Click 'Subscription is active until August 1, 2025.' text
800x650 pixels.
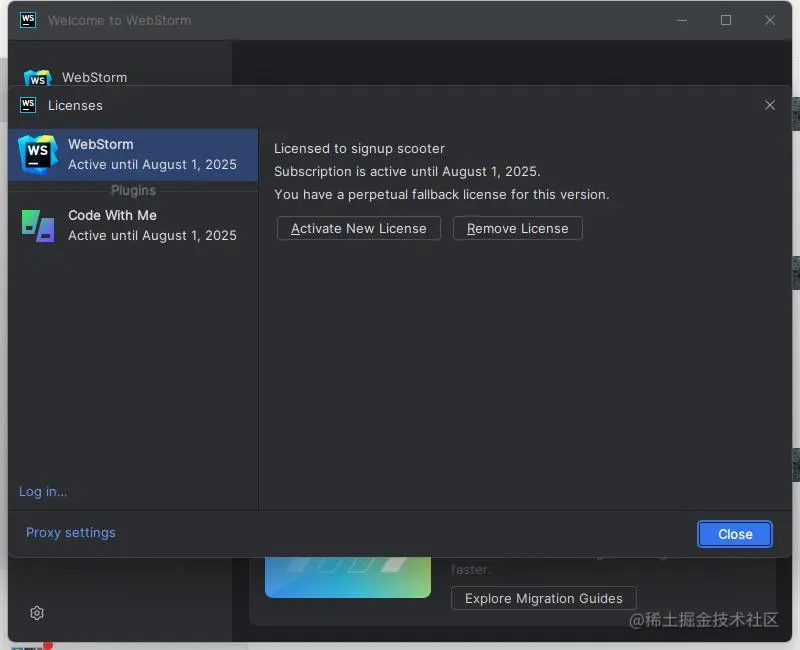[x=407, y=171]
